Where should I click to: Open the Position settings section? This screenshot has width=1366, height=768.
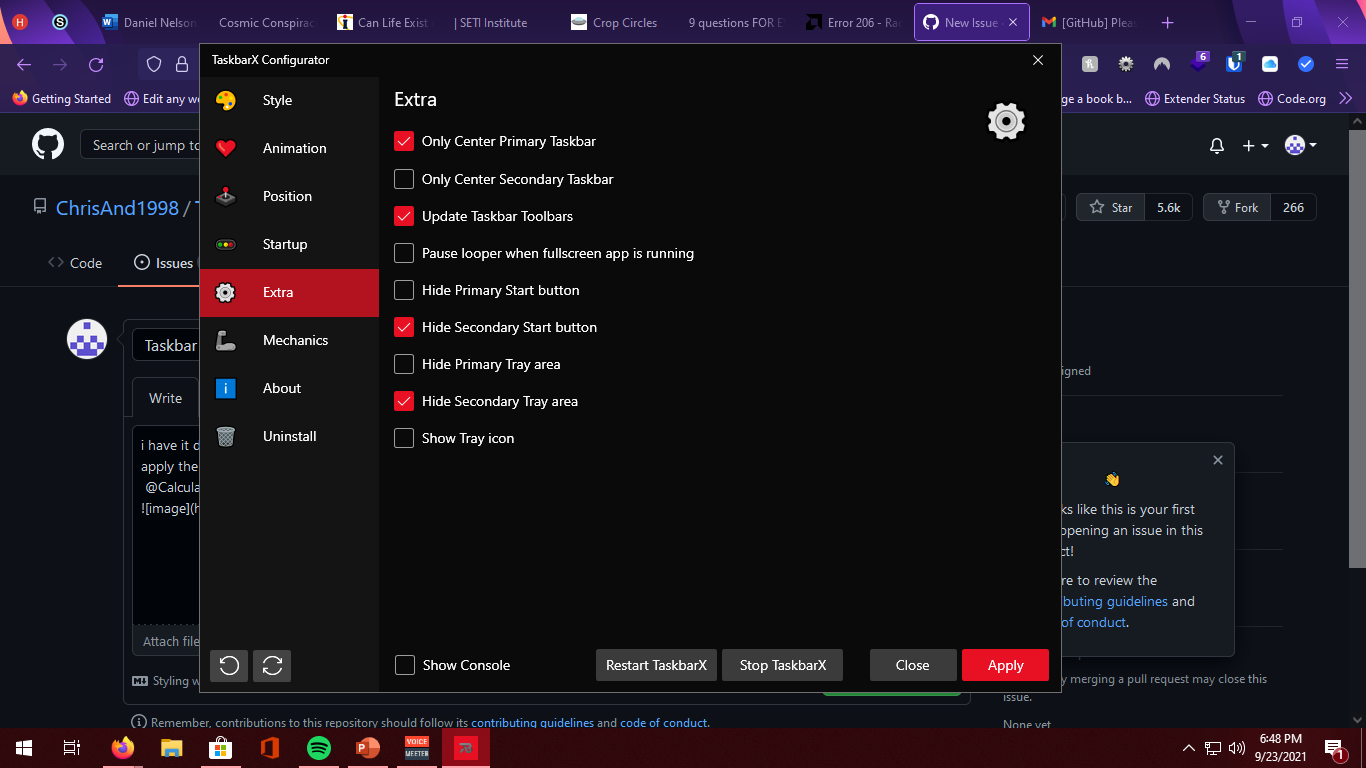[285, 196]
